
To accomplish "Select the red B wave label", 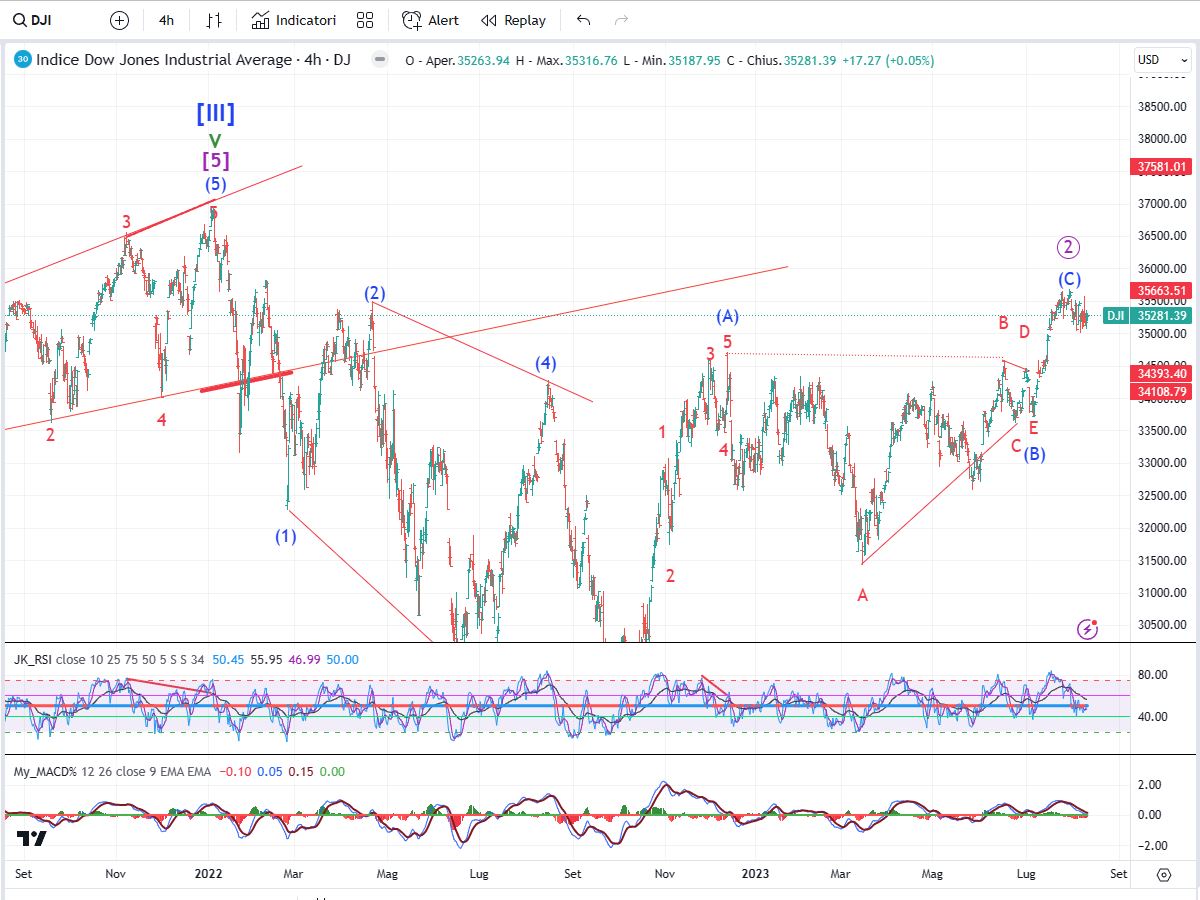I will point(1003,323).
